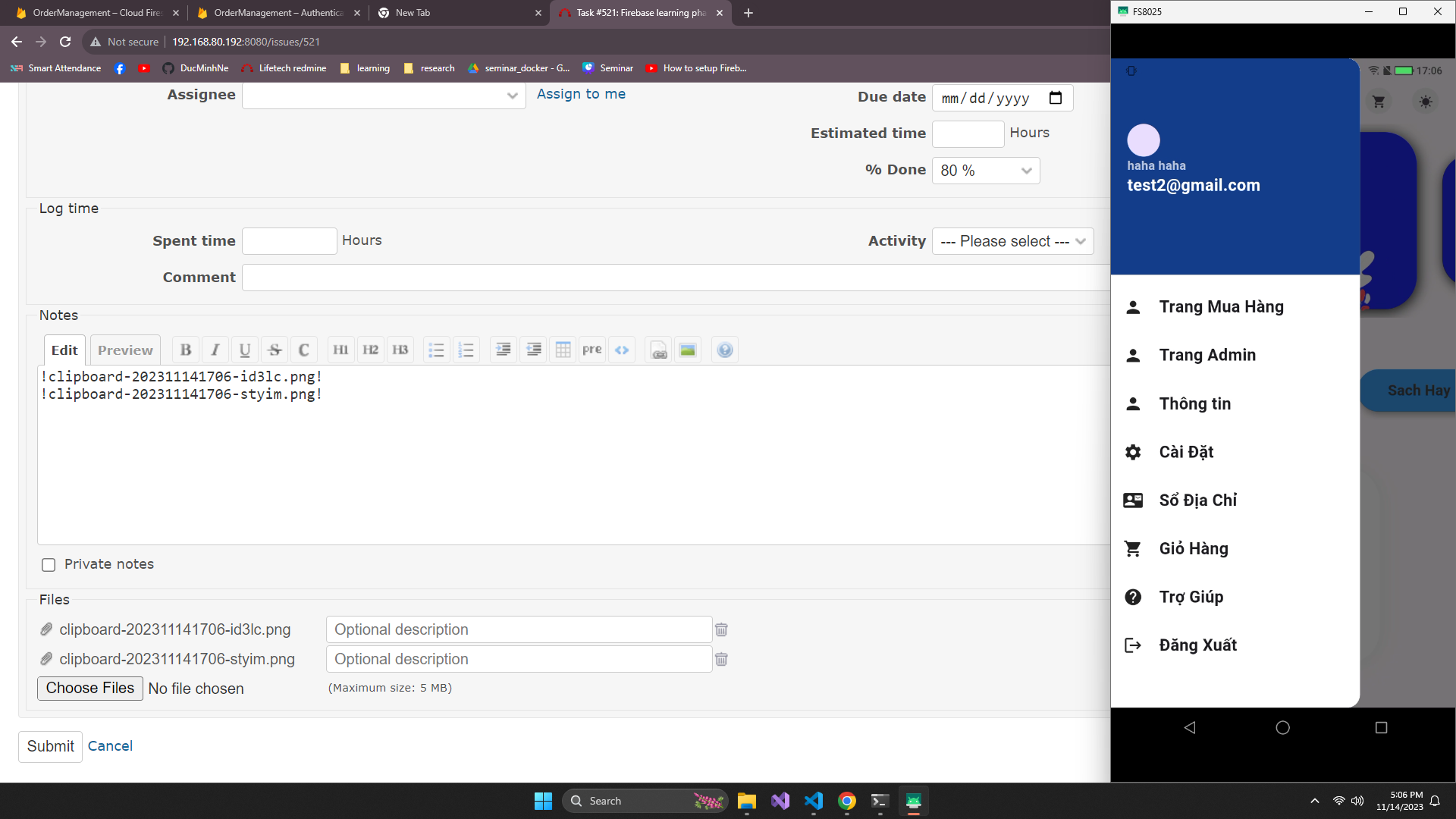Insert unordered list in Notes

(x=436, y=350)
